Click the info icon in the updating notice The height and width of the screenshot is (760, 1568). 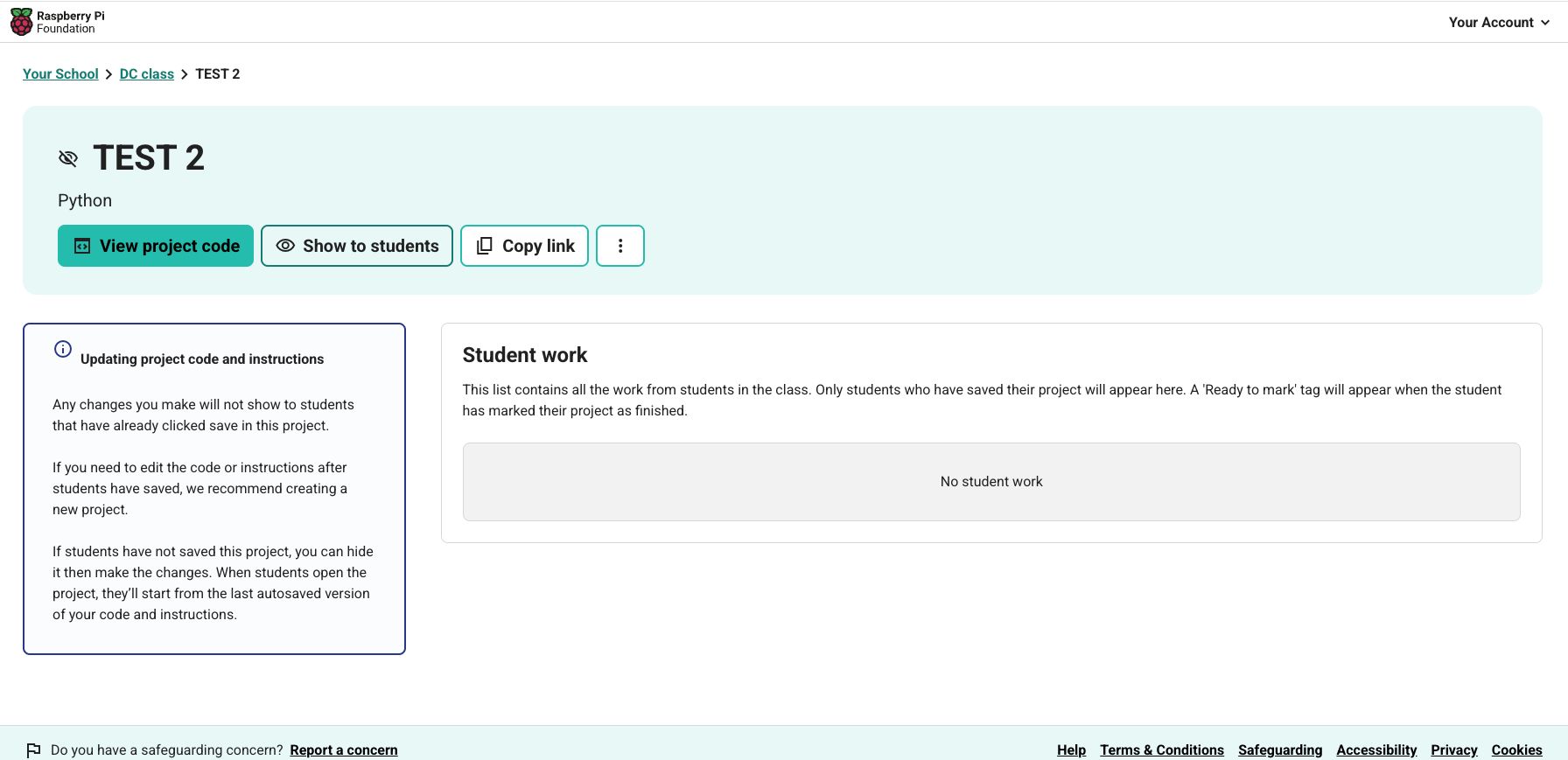coord(63,349)
